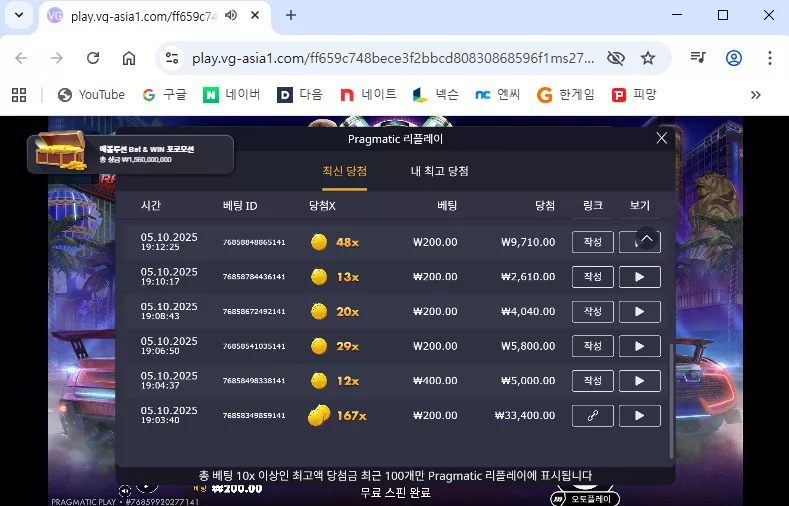This screenshot has height=506, width=789.
Task: Go back in browser history
Action: pos(21,58)
